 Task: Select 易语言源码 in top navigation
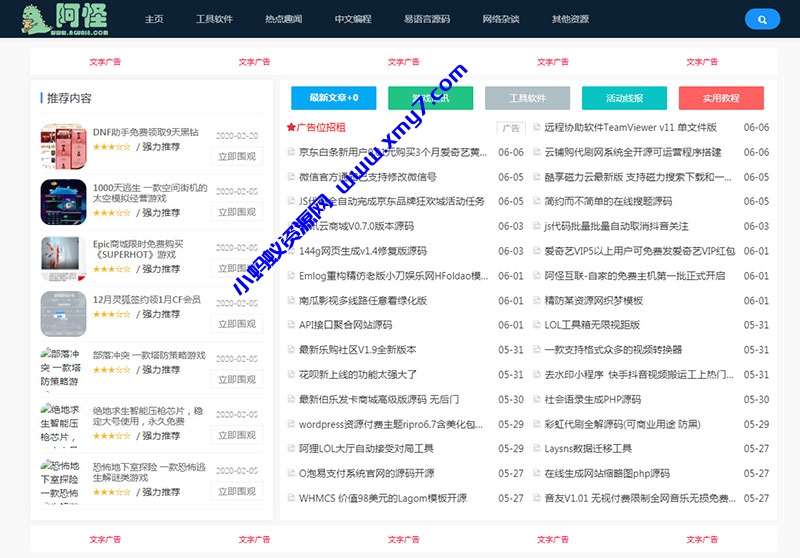pos(427,19)
